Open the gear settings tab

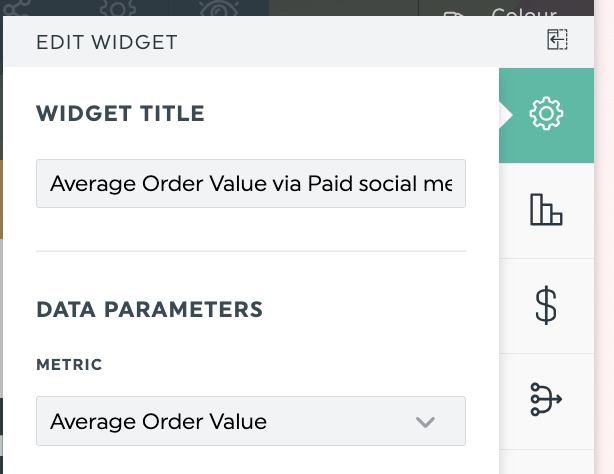[546, 115]
